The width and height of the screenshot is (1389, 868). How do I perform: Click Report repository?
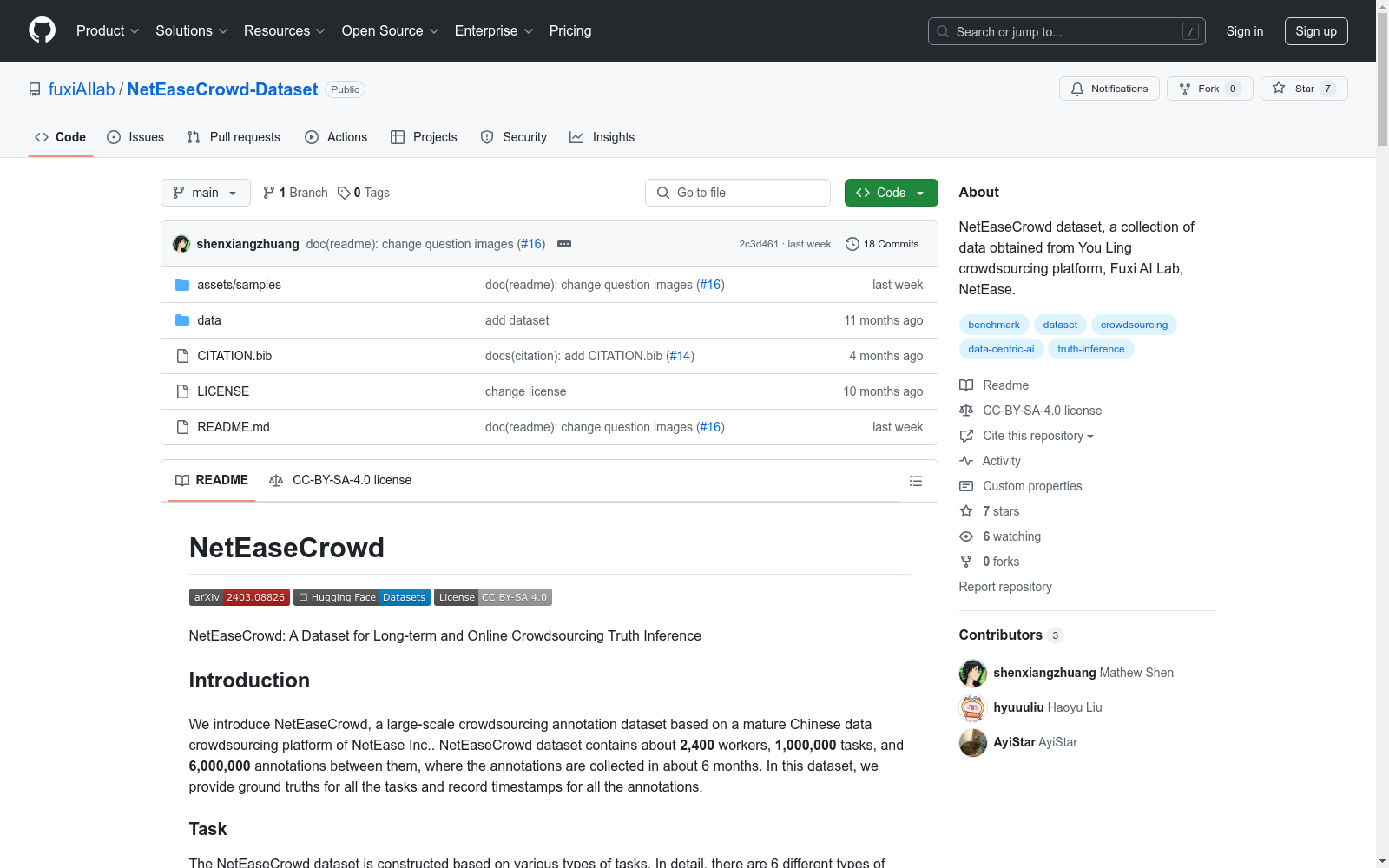tap(1005, 587)
